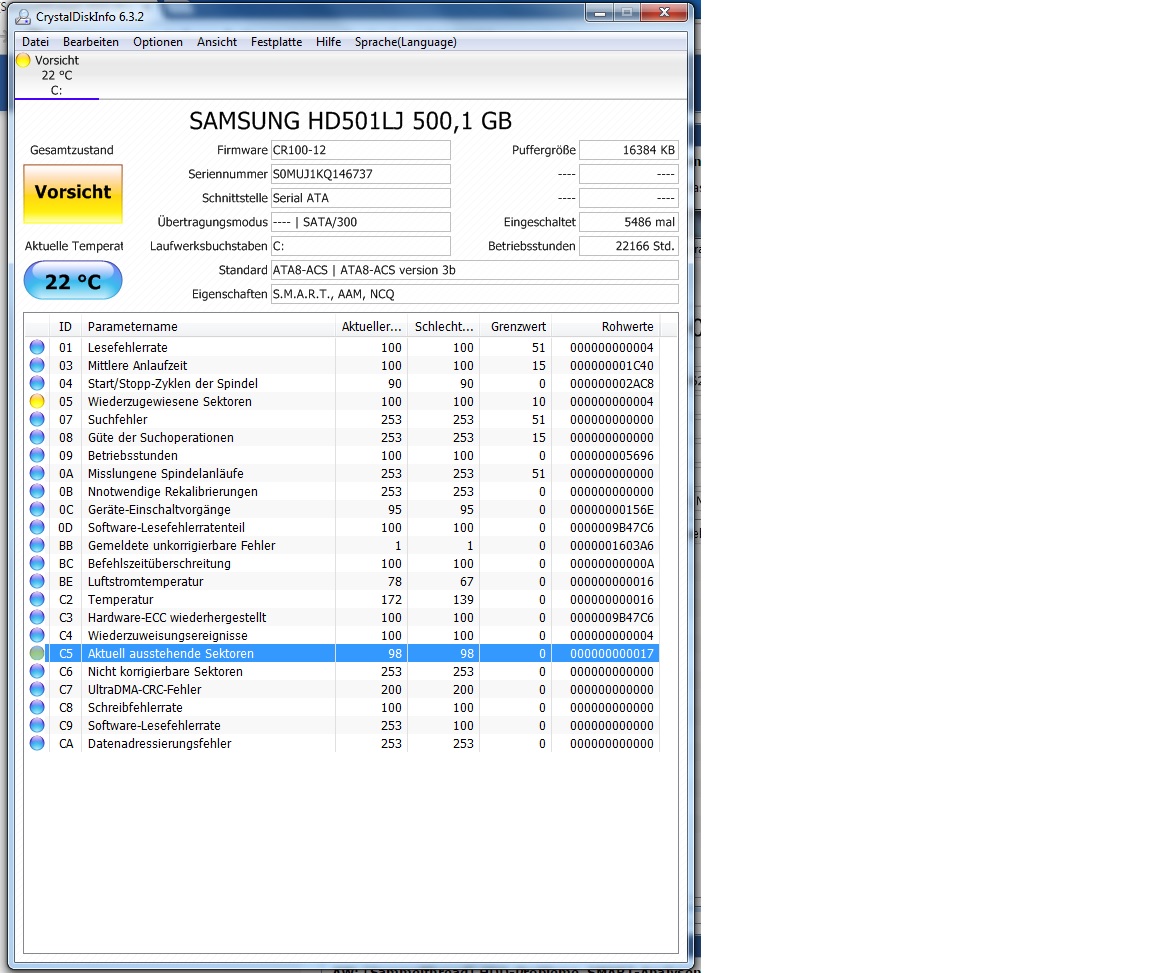Open the Hilfe menu
Image resolution: width=1152 pixels, height=973 pixels.
[x=328, y=42]
